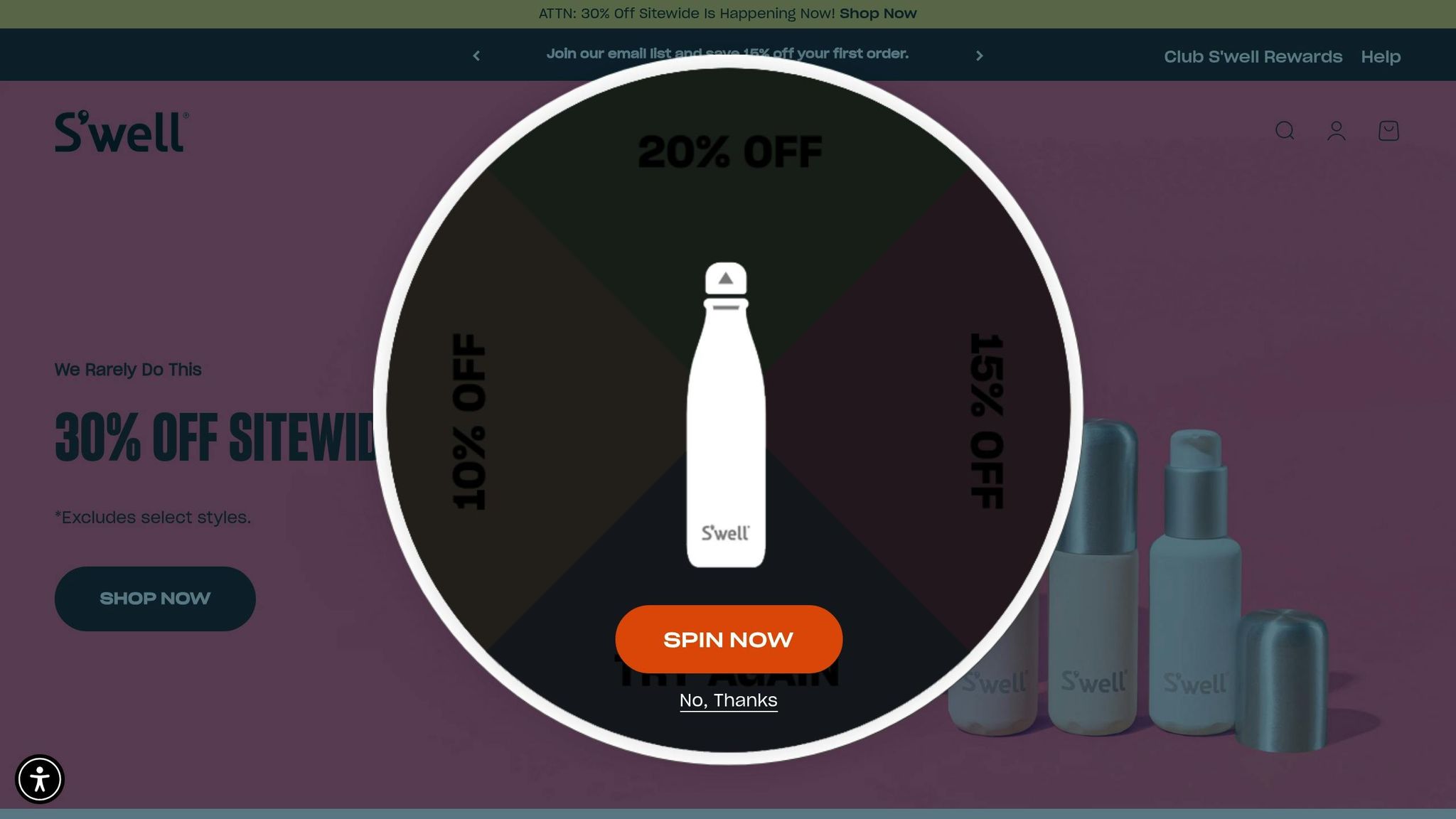Click the SHOP NOW hero button
Viewport: 1456px width, 819px height.
tap(155, 599)
